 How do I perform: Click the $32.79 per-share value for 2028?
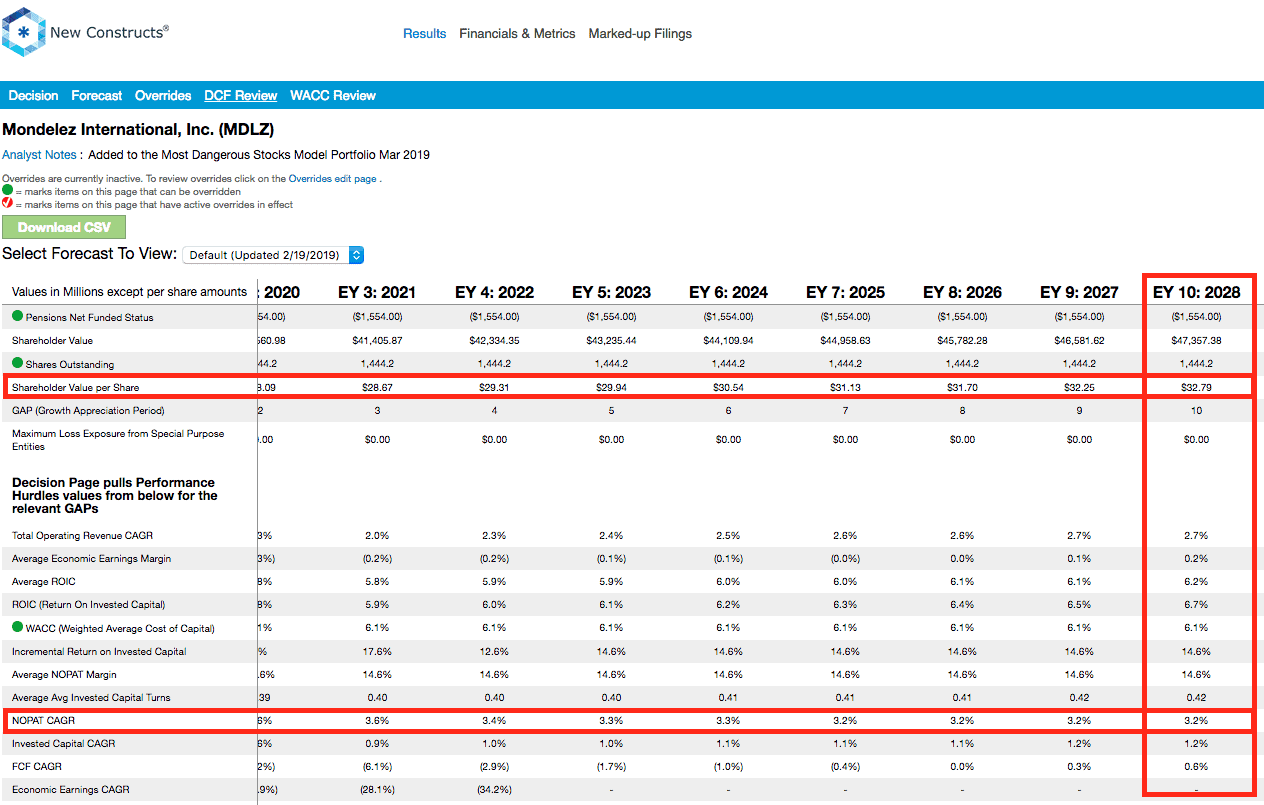1196,387
